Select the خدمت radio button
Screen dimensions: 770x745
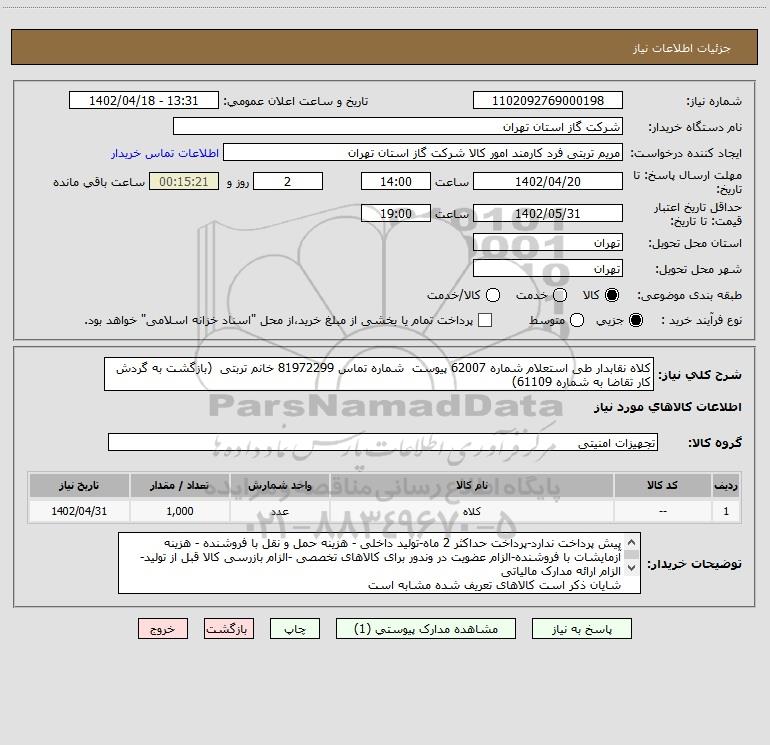[560, 295]
